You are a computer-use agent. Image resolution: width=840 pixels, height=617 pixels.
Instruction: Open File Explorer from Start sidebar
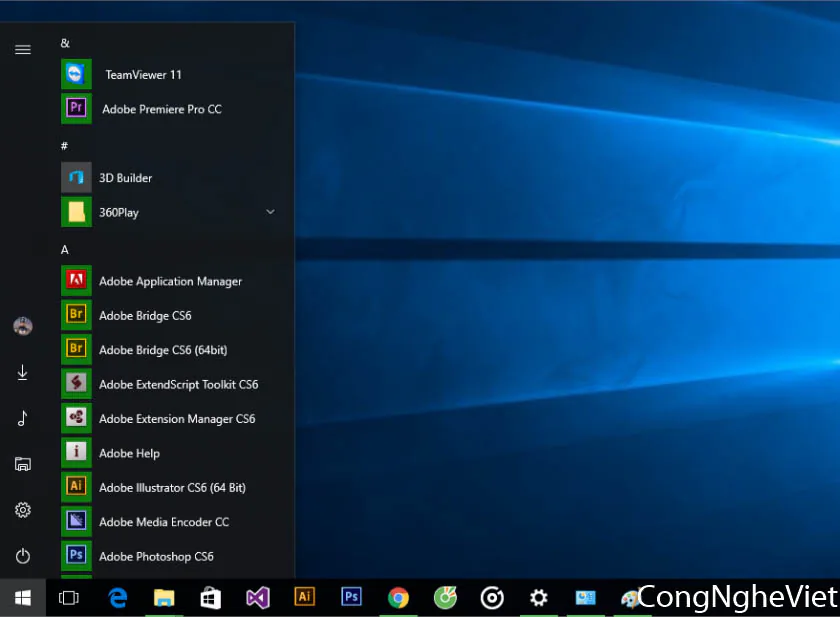click(22, 464)
